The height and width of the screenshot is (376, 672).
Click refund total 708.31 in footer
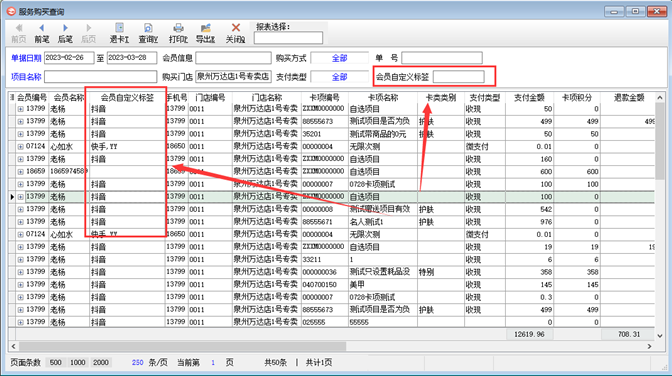click(x=629, y=334)
